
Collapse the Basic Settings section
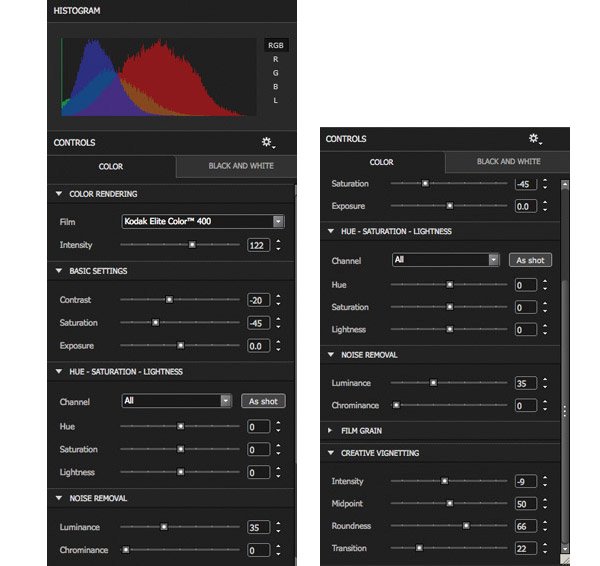pos(59,271)
